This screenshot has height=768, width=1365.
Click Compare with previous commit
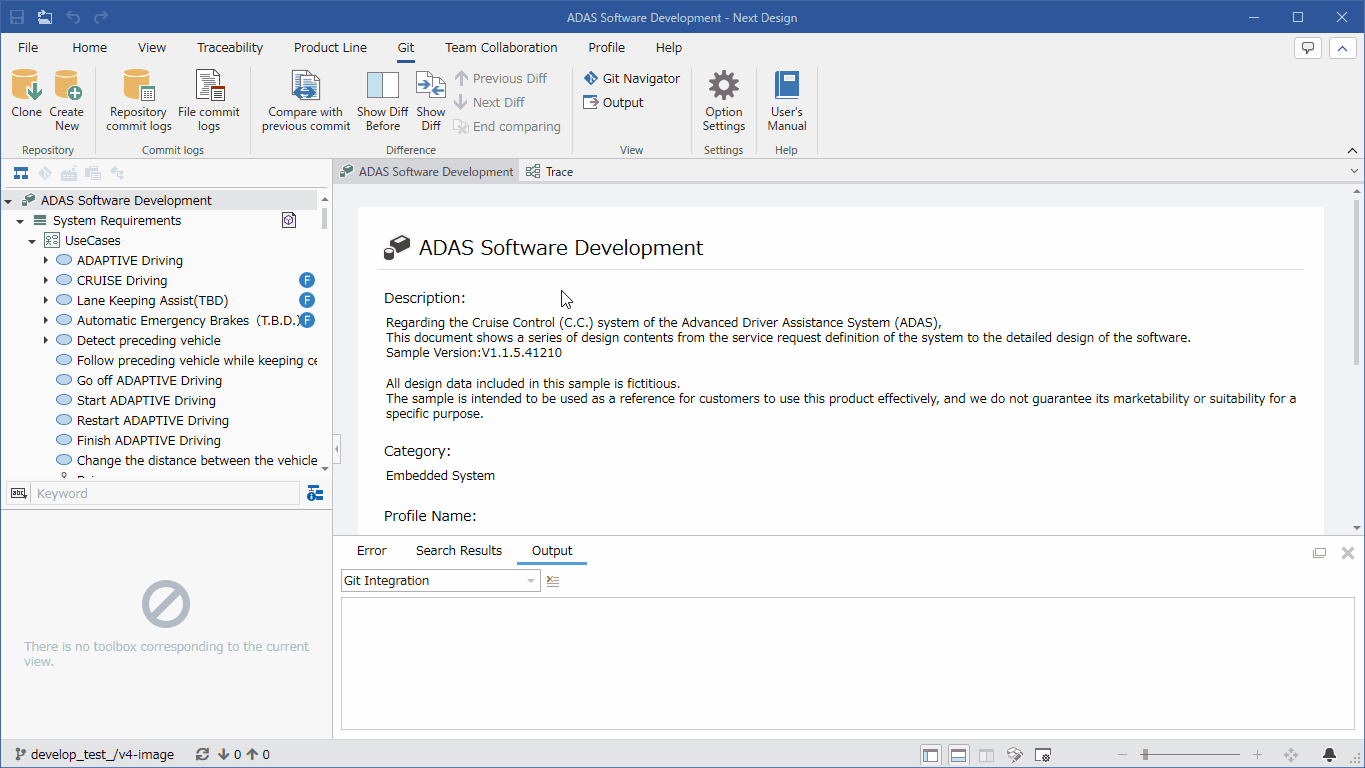click(x=306, y=100)
